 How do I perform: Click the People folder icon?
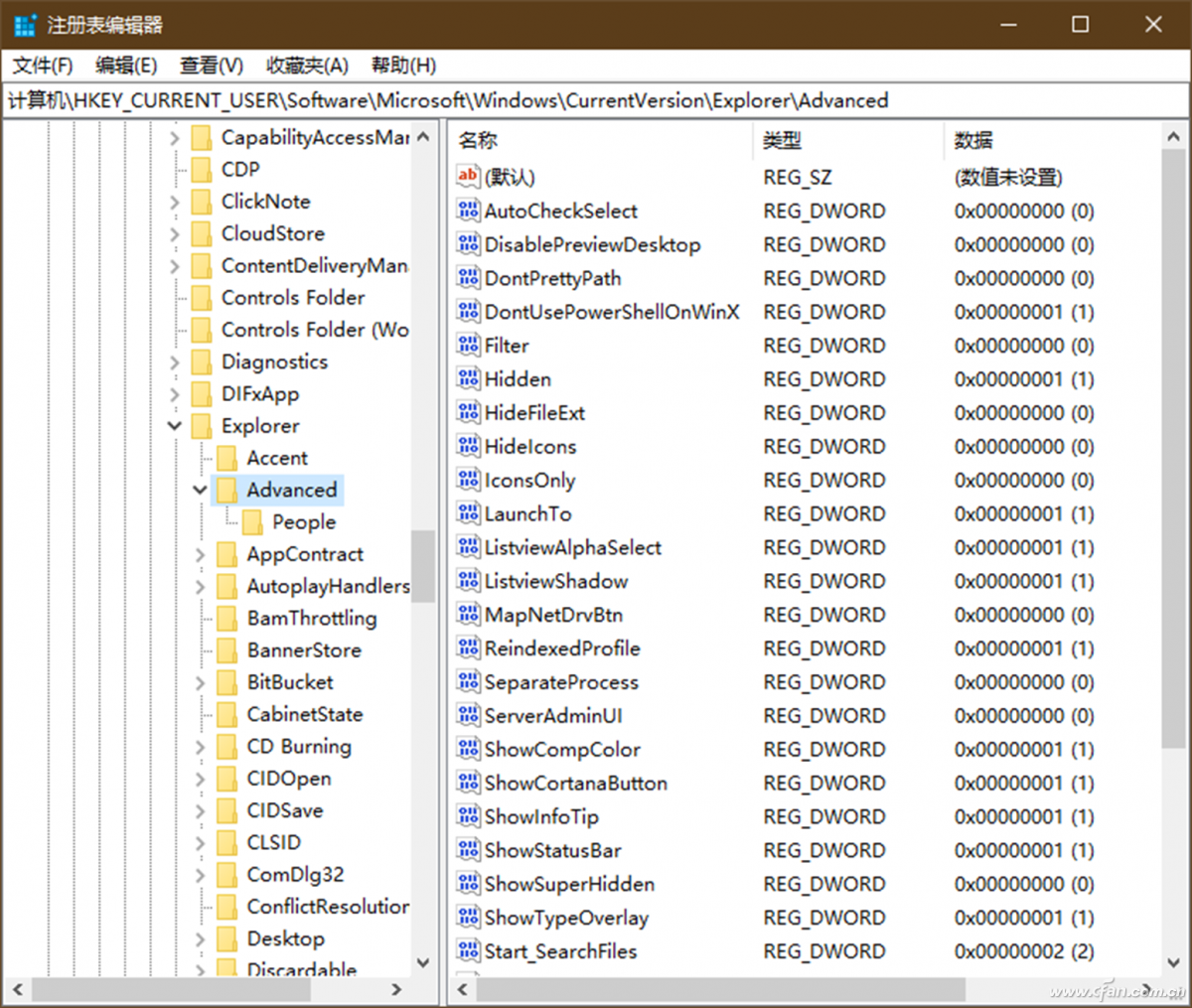pyautogui.click(x=254, y=521)
